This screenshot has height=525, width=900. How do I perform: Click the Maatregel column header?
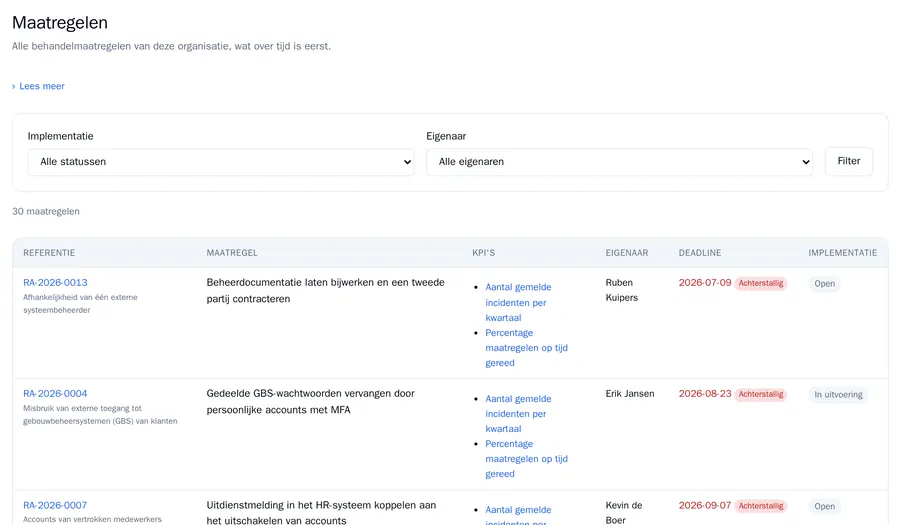pyautogui.click(x=232, y=253)
